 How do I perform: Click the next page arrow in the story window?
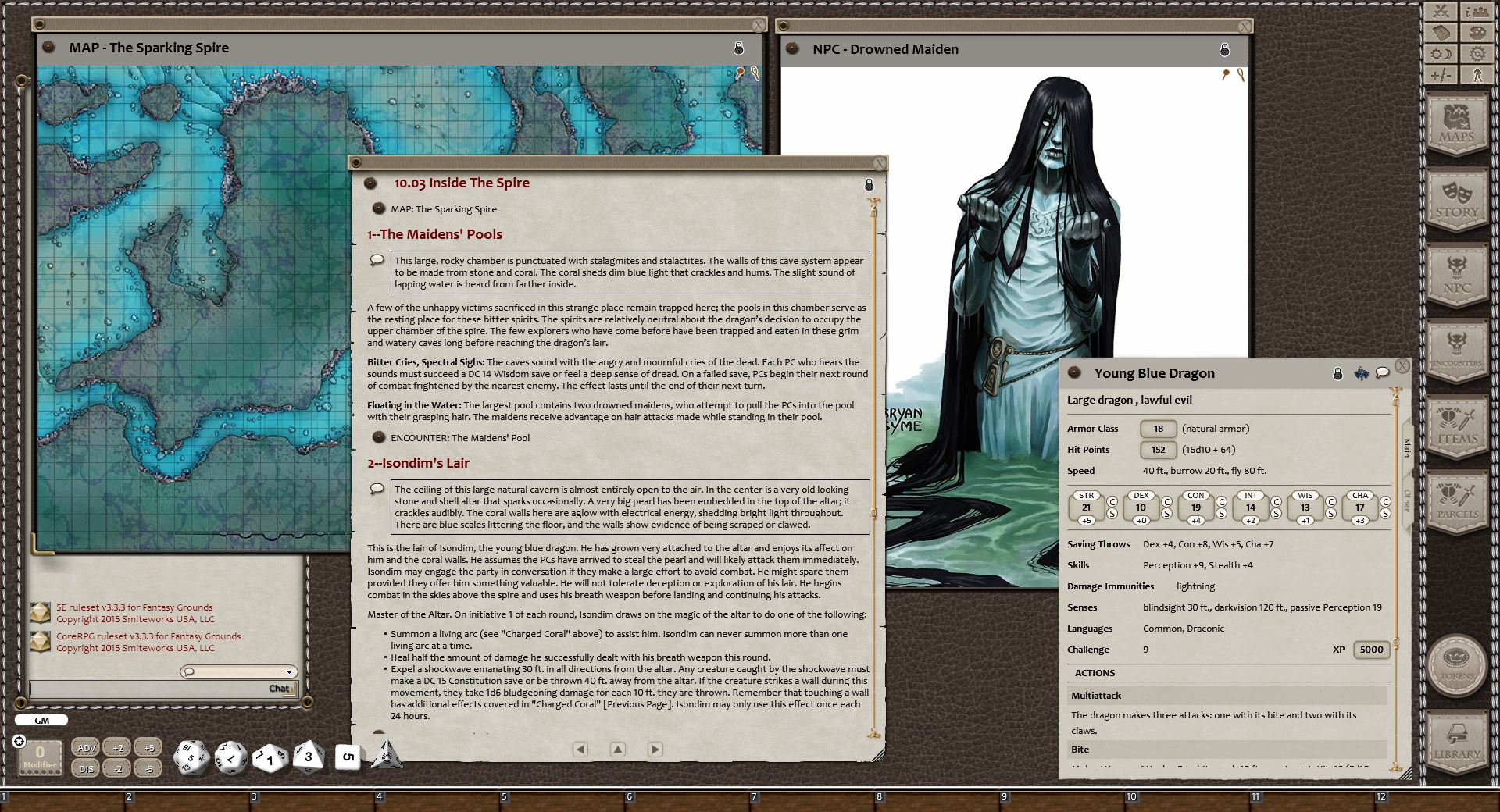point(655,749)
